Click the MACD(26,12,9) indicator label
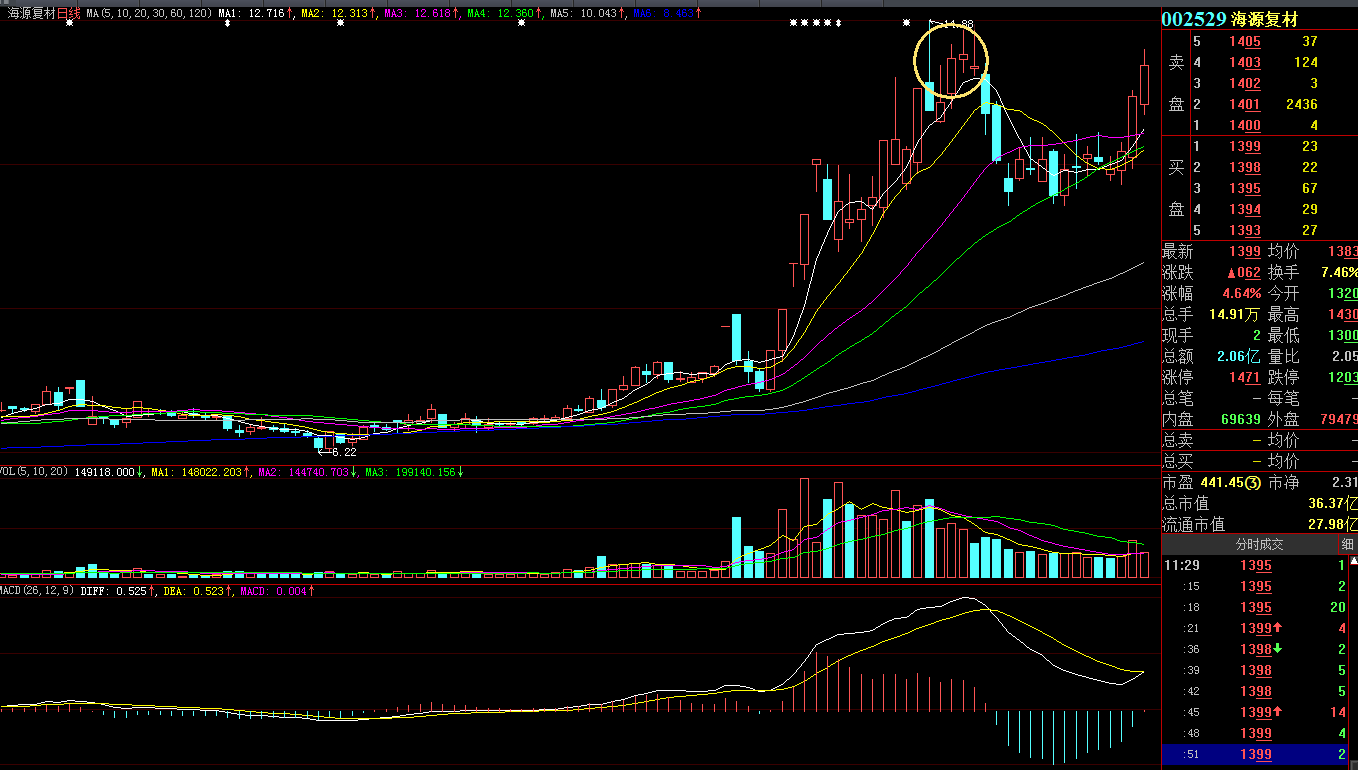 tap(37, 591)
